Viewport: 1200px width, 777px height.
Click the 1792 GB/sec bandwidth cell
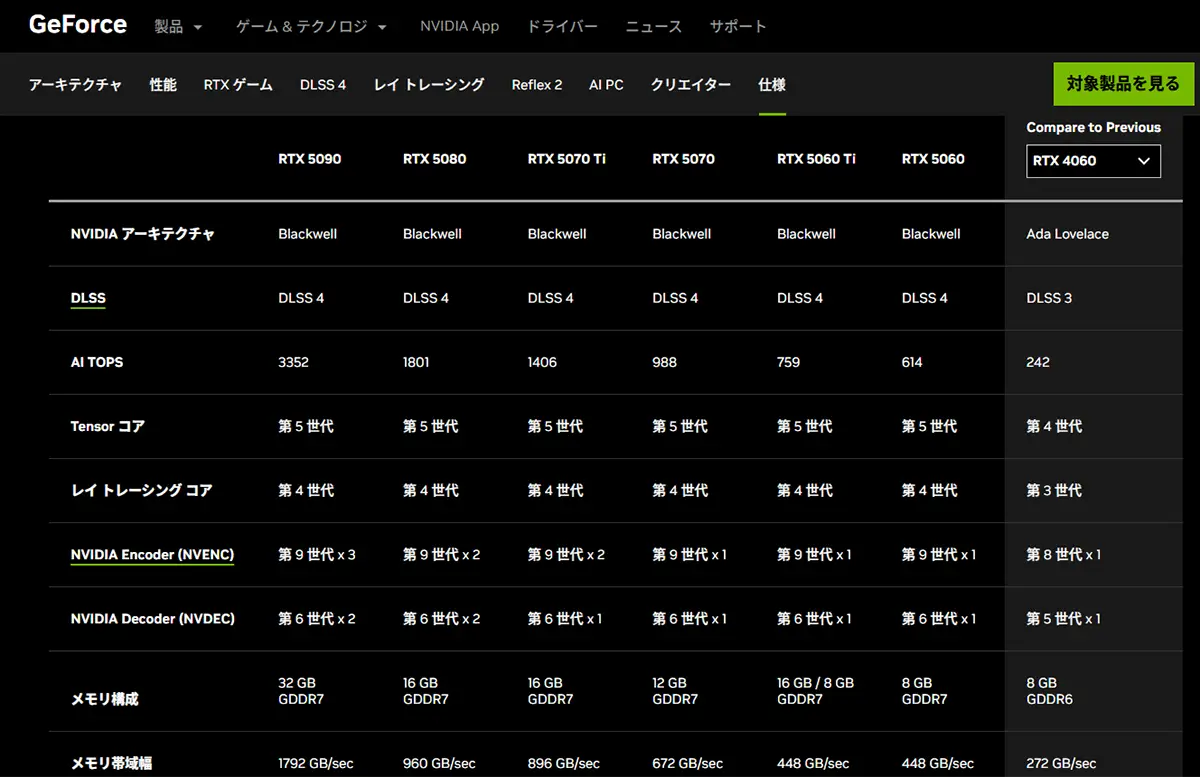pos(316,763)
